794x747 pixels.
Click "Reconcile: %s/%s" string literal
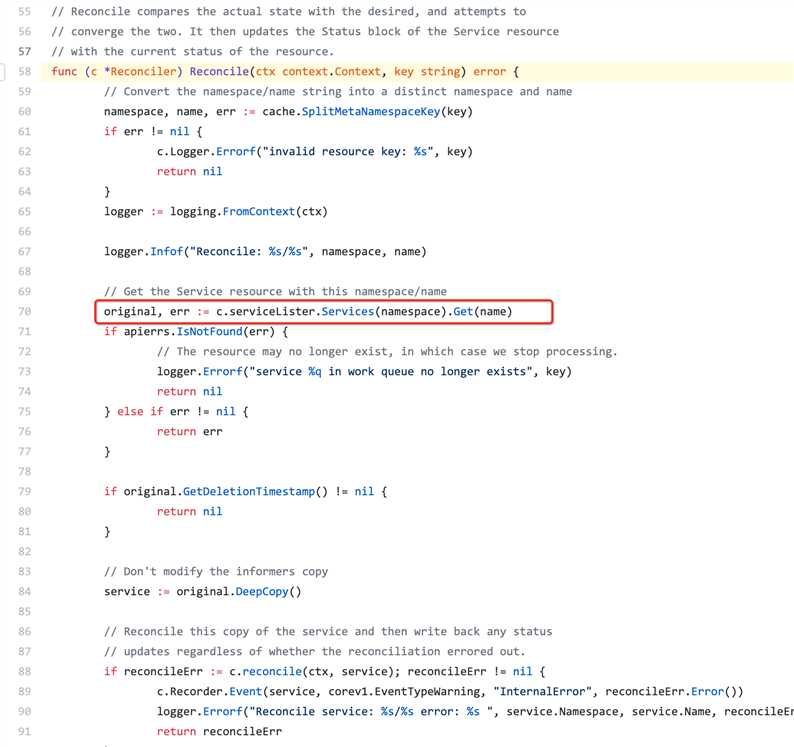pos(249,252)
